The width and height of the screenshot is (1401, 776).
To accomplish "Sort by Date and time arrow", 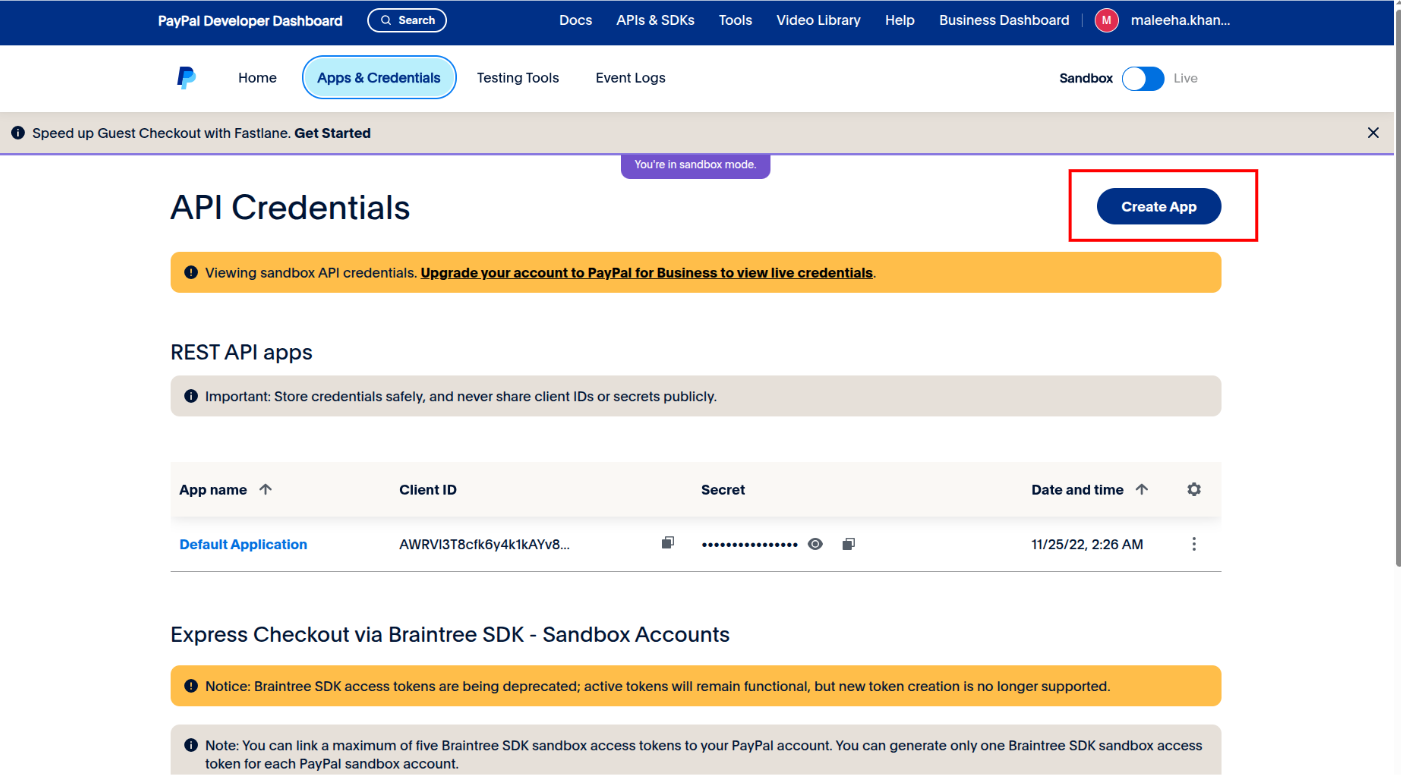I will click(x=1142, y=489).
